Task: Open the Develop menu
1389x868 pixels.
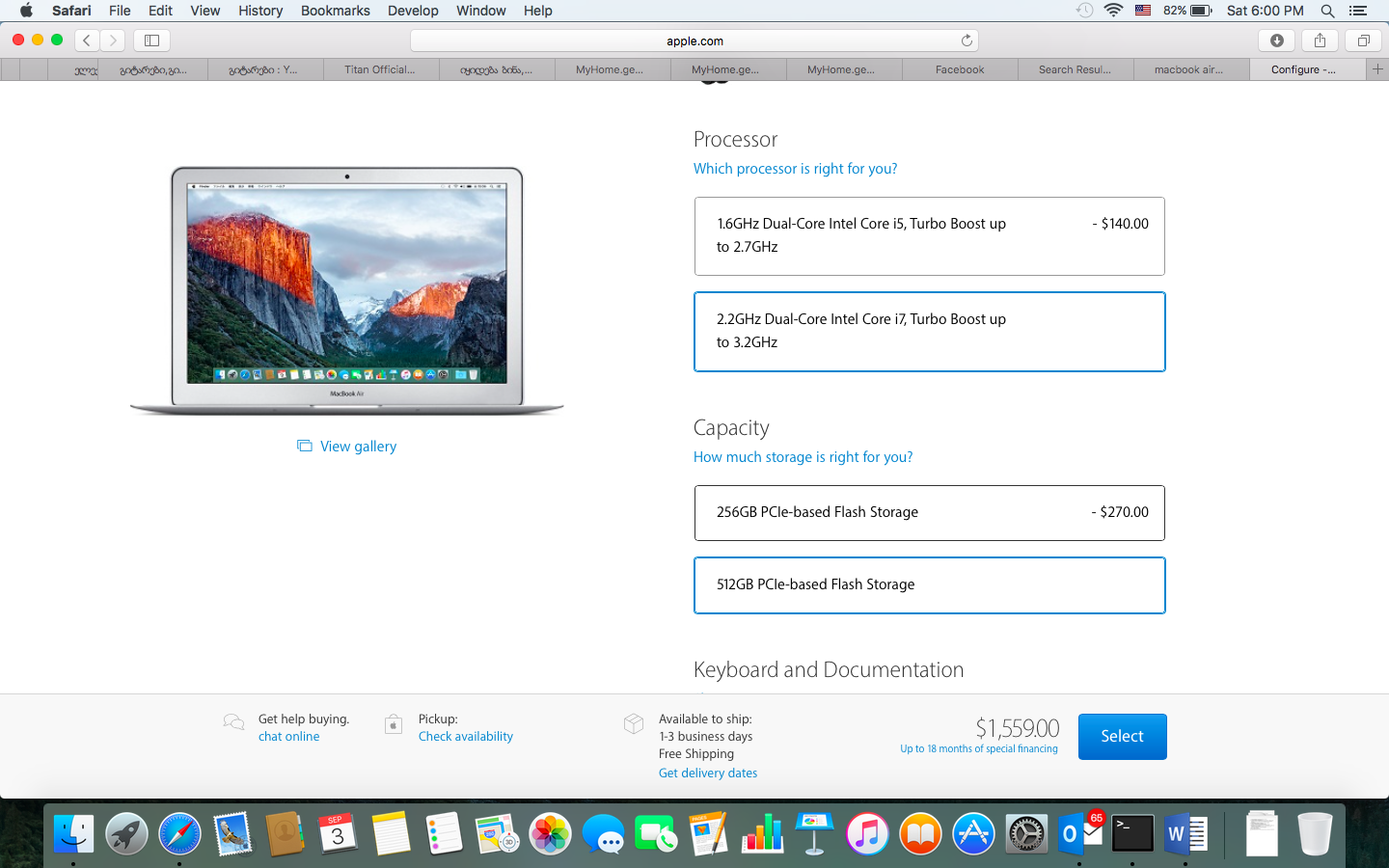Action: pos(413,11)
